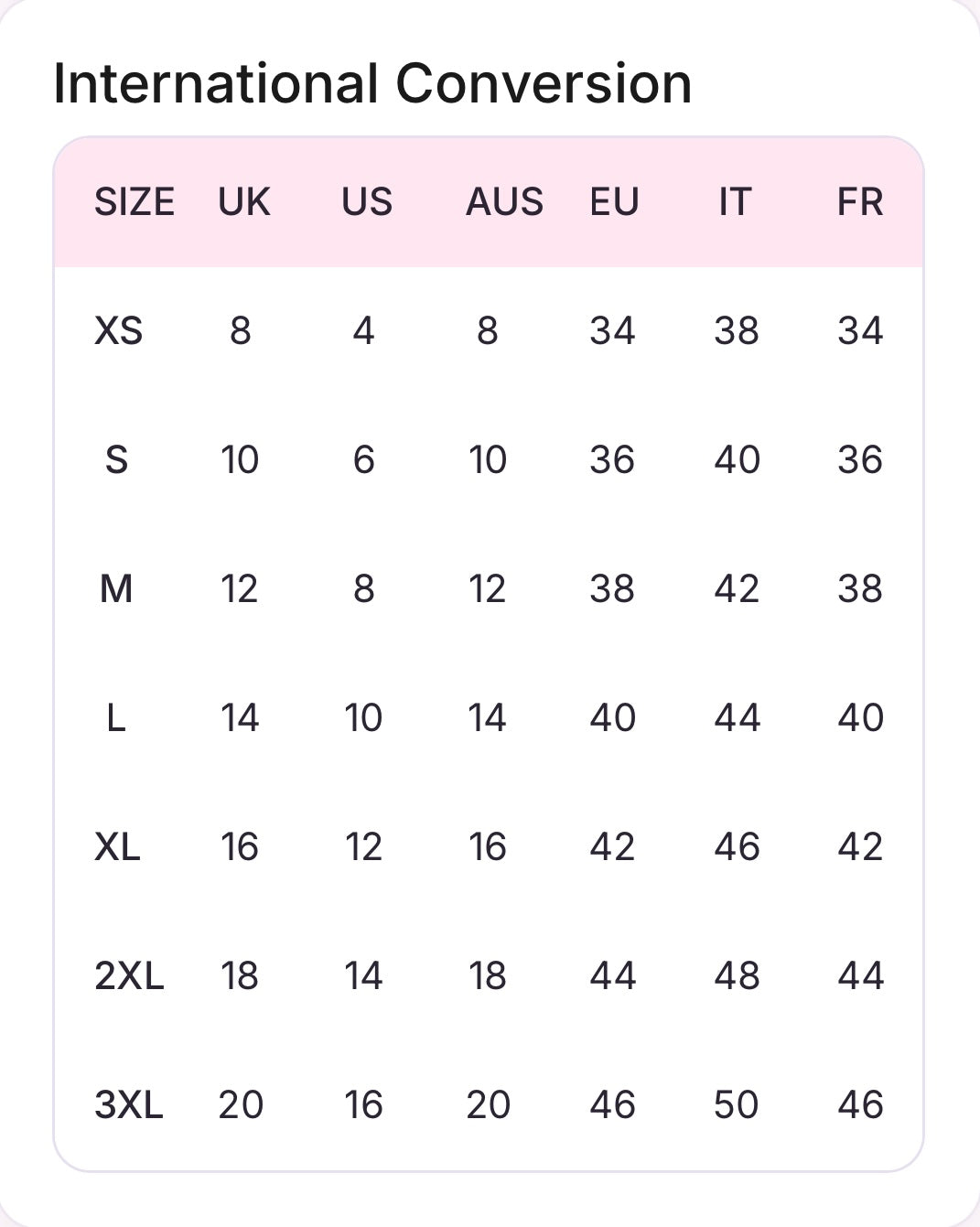The height and width of the screenshot is (1227, 980).
Task: Click the US value 4 in XS row
Action: 363,331
